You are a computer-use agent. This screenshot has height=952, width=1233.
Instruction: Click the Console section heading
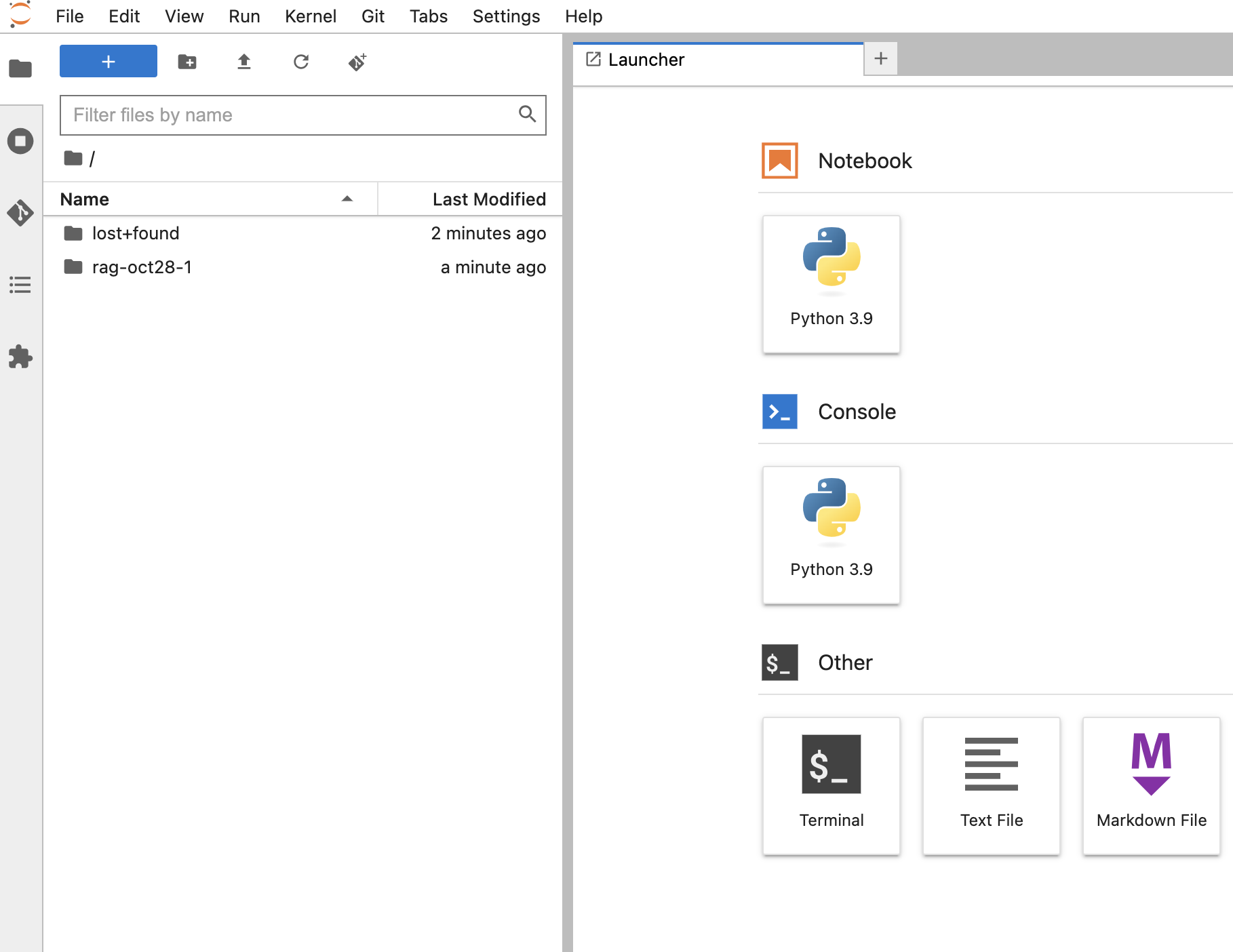pos(857,412)
